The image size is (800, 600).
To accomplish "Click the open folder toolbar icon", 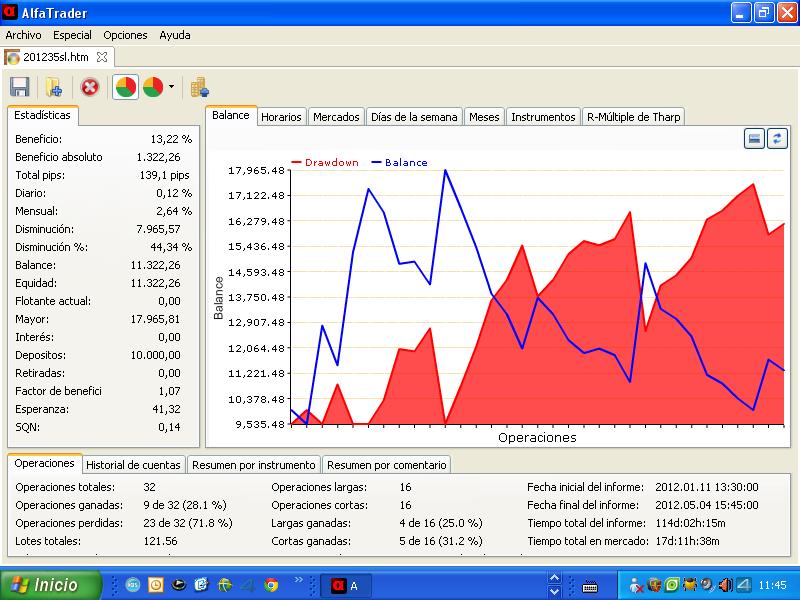I will (54, 87).
